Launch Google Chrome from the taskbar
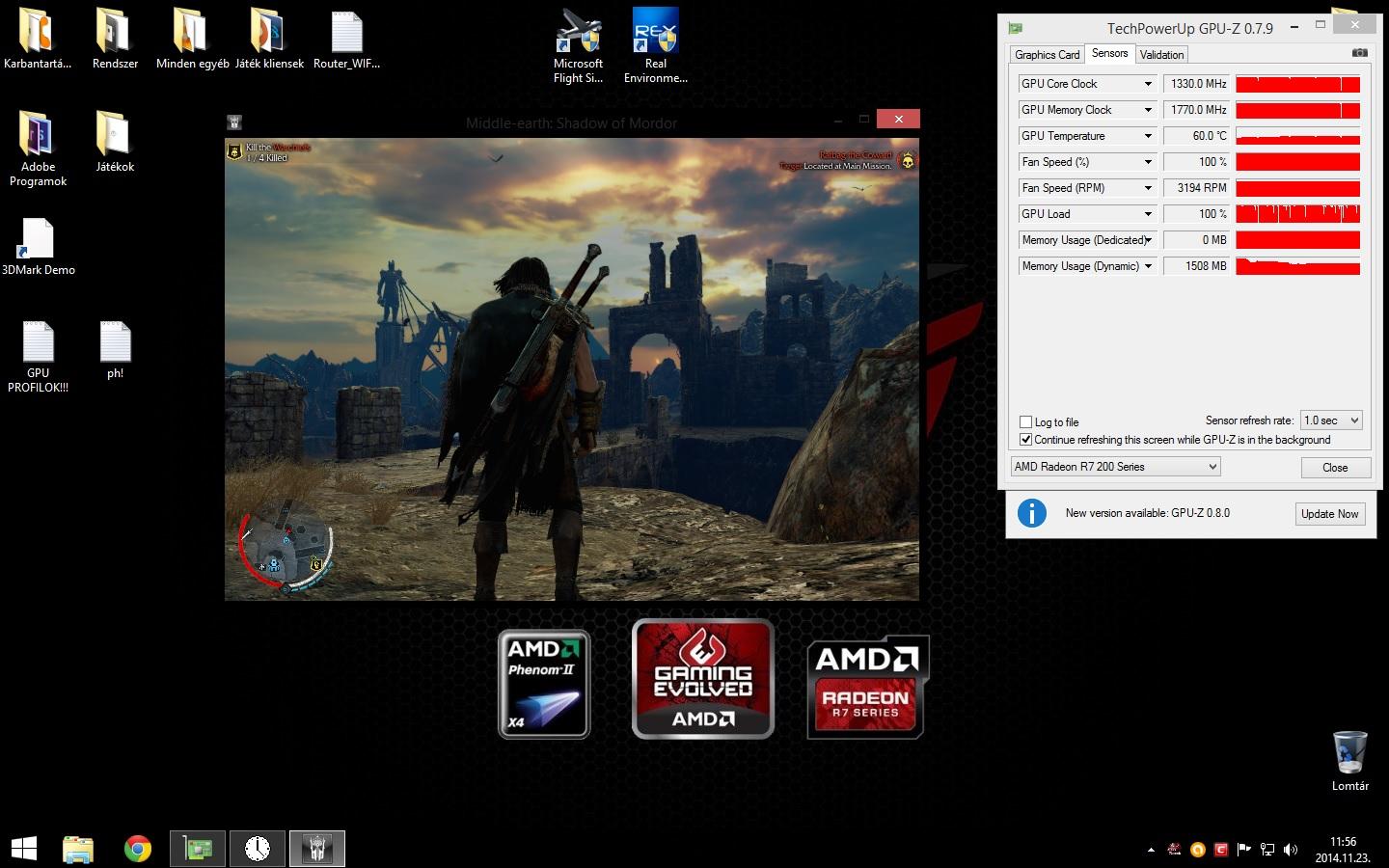 [x=138, y=849]
